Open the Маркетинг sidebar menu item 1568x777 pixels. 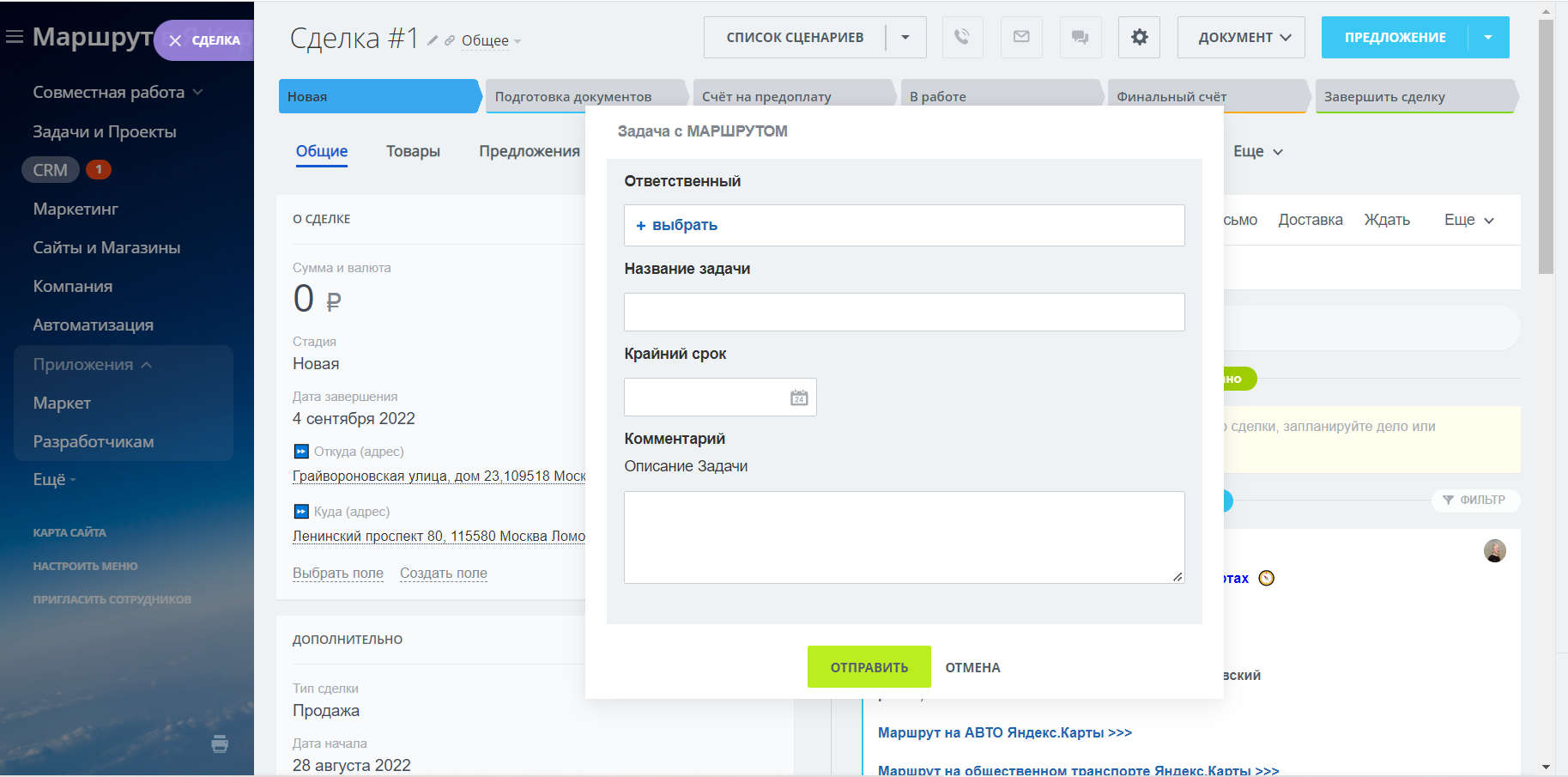tap(76, 209)
